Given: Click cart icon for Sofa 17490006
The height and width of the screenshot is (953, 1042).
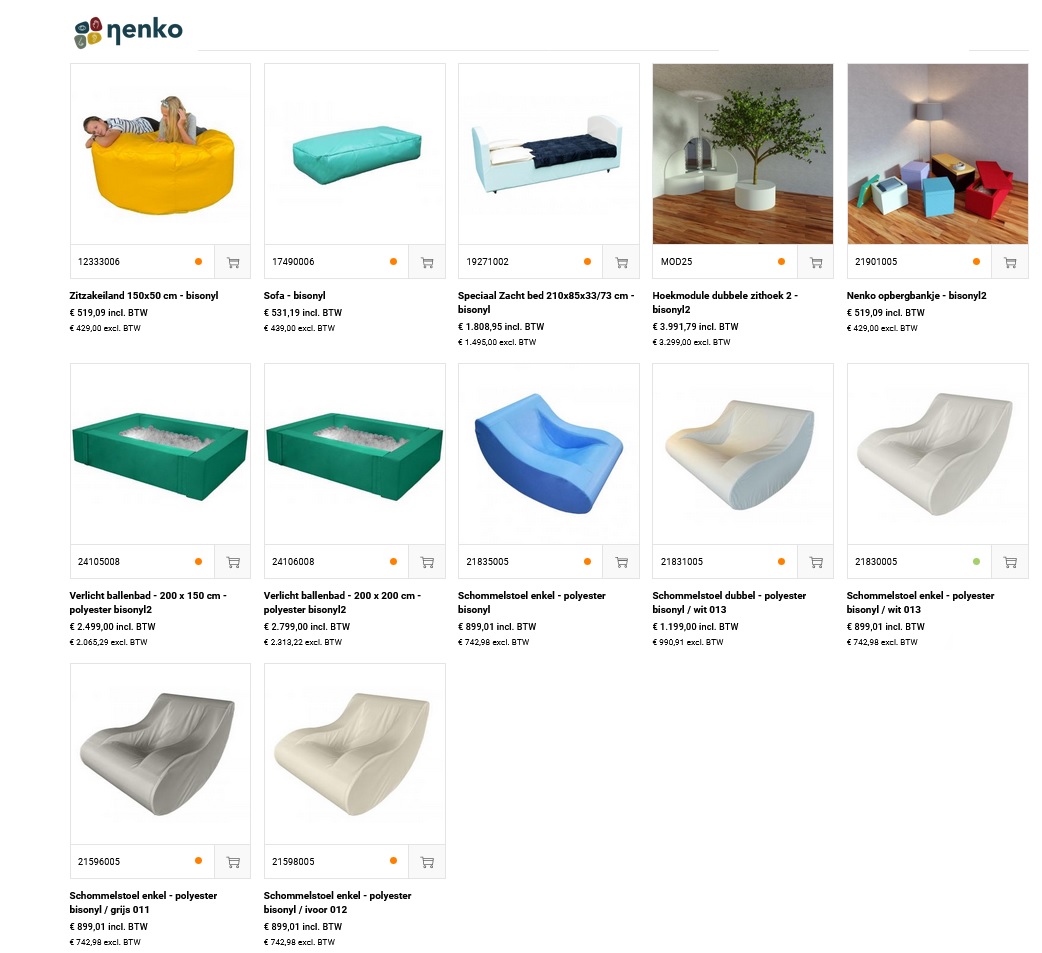Looking at the screenshot, I should (x=427, y=262).
